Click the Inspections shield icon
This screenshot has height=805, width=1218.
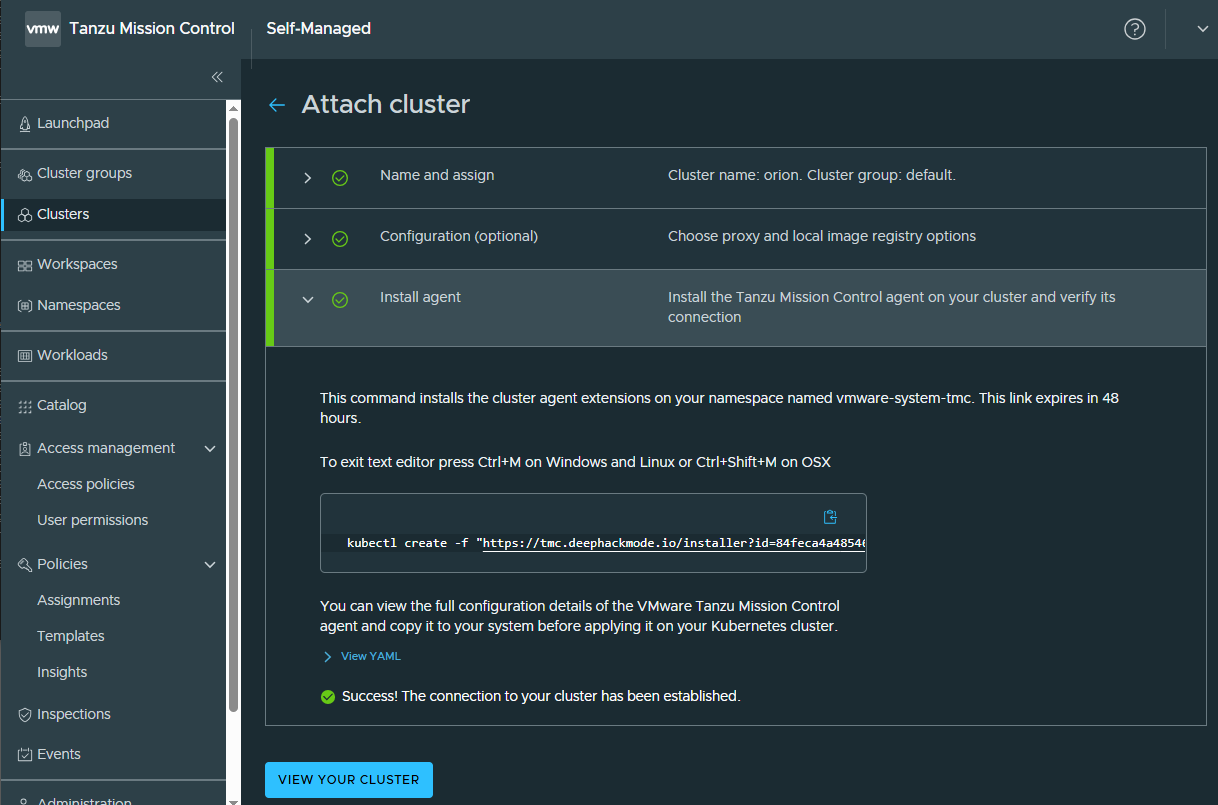click(x=25, y=715)
